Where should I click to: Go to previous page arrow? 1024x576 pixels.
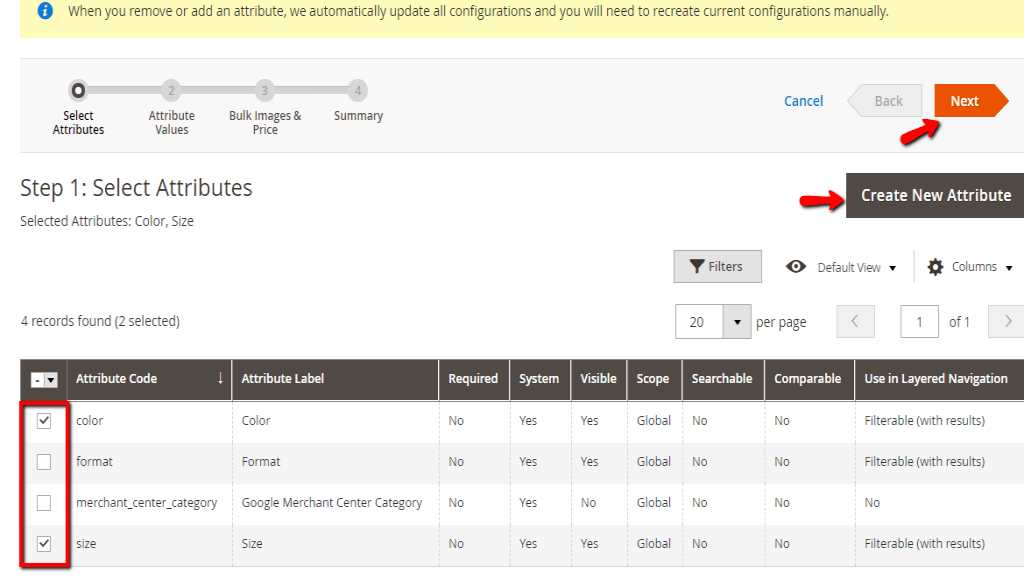pos(856,321)
